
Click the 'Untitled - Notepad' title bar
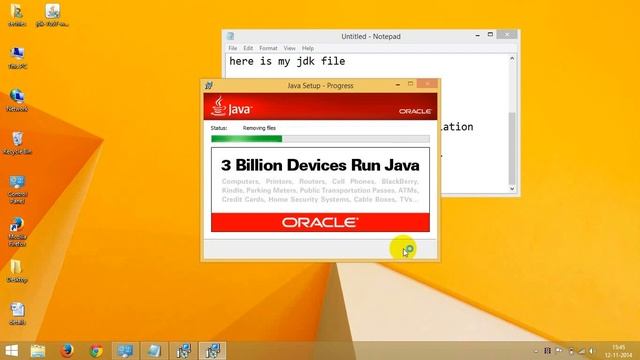tap(371, 36)
